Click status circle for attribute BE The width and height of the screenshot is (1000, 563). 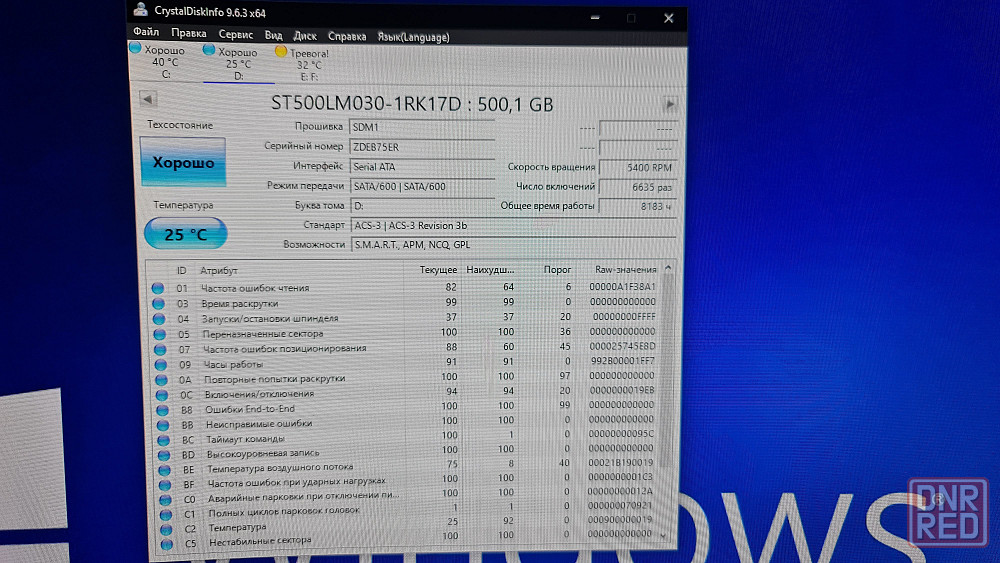point(165,470)
